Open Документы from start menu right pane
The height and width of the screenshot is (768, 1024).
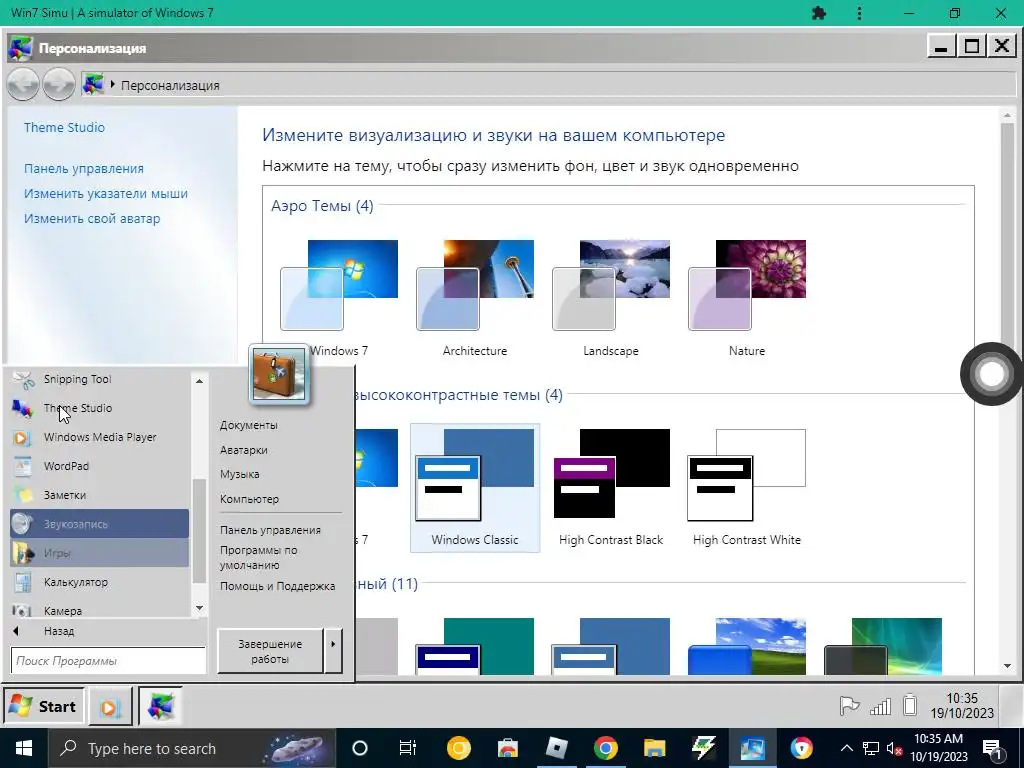tap(249, 425)
